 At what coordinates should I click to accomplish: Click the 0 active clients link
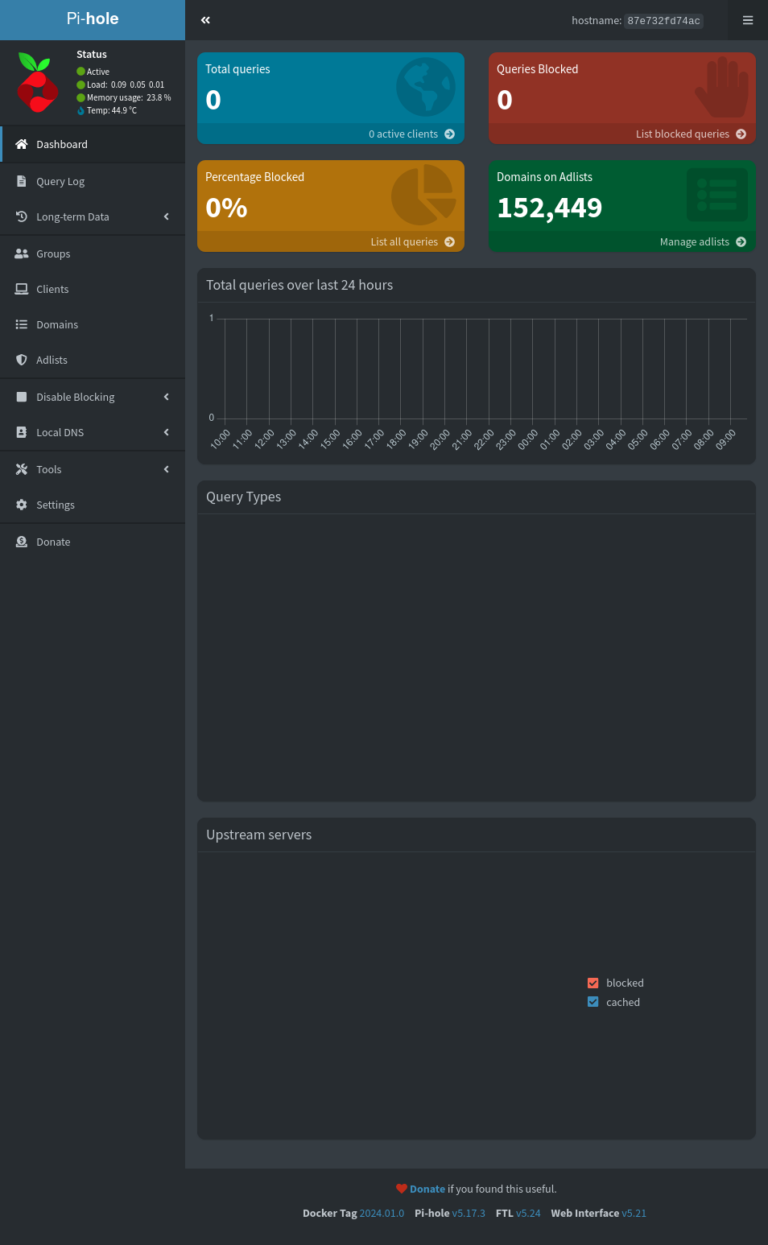click(411, 134)
